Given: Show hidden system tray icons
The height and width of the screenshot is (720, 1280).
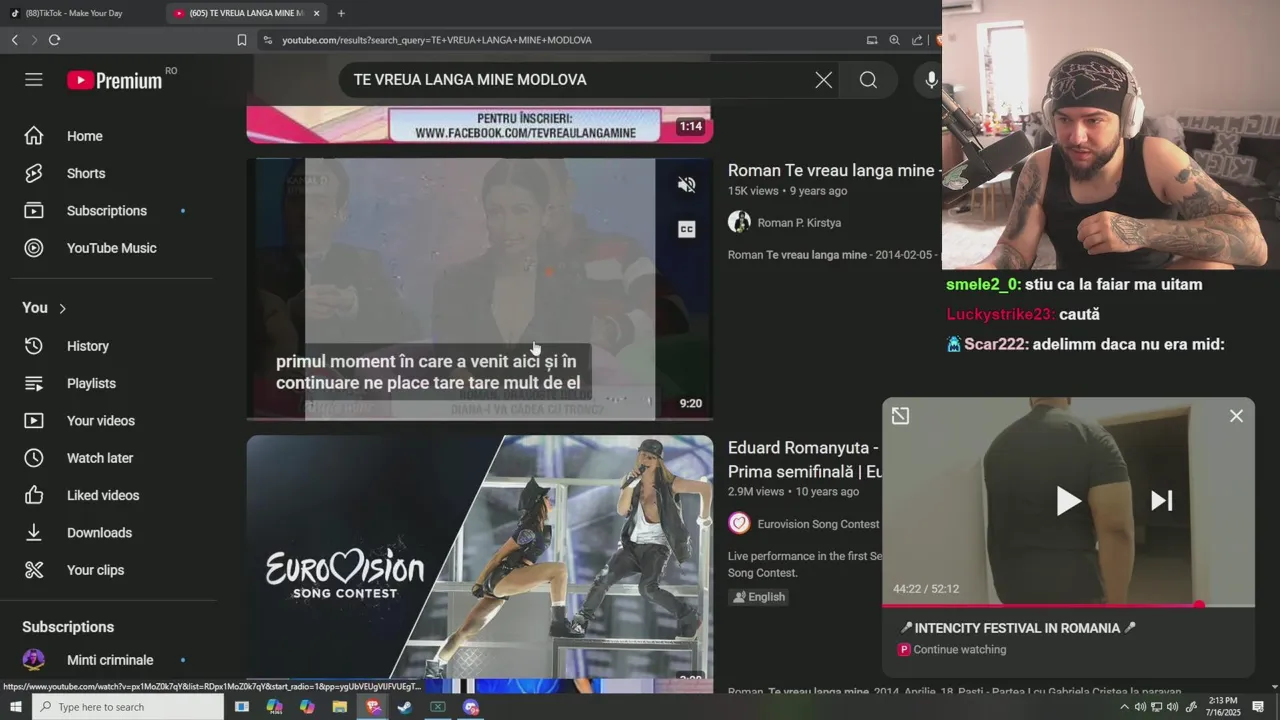Looking at the screenshot, I should tap(1124, 707).
